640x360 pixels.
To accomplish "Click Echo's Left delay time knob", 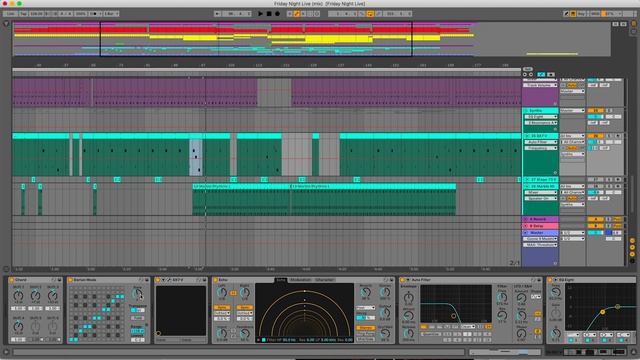I will [222, 293].
